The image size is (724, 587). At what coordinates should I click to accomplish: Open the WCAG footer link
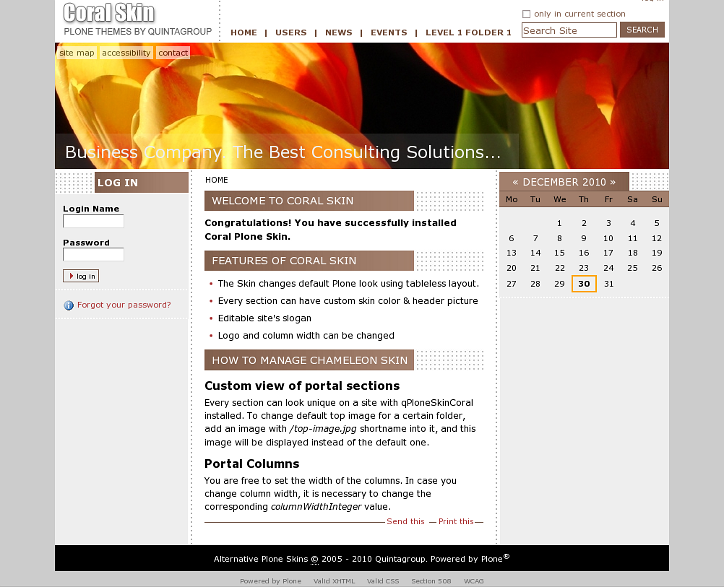tap(473, 581)
